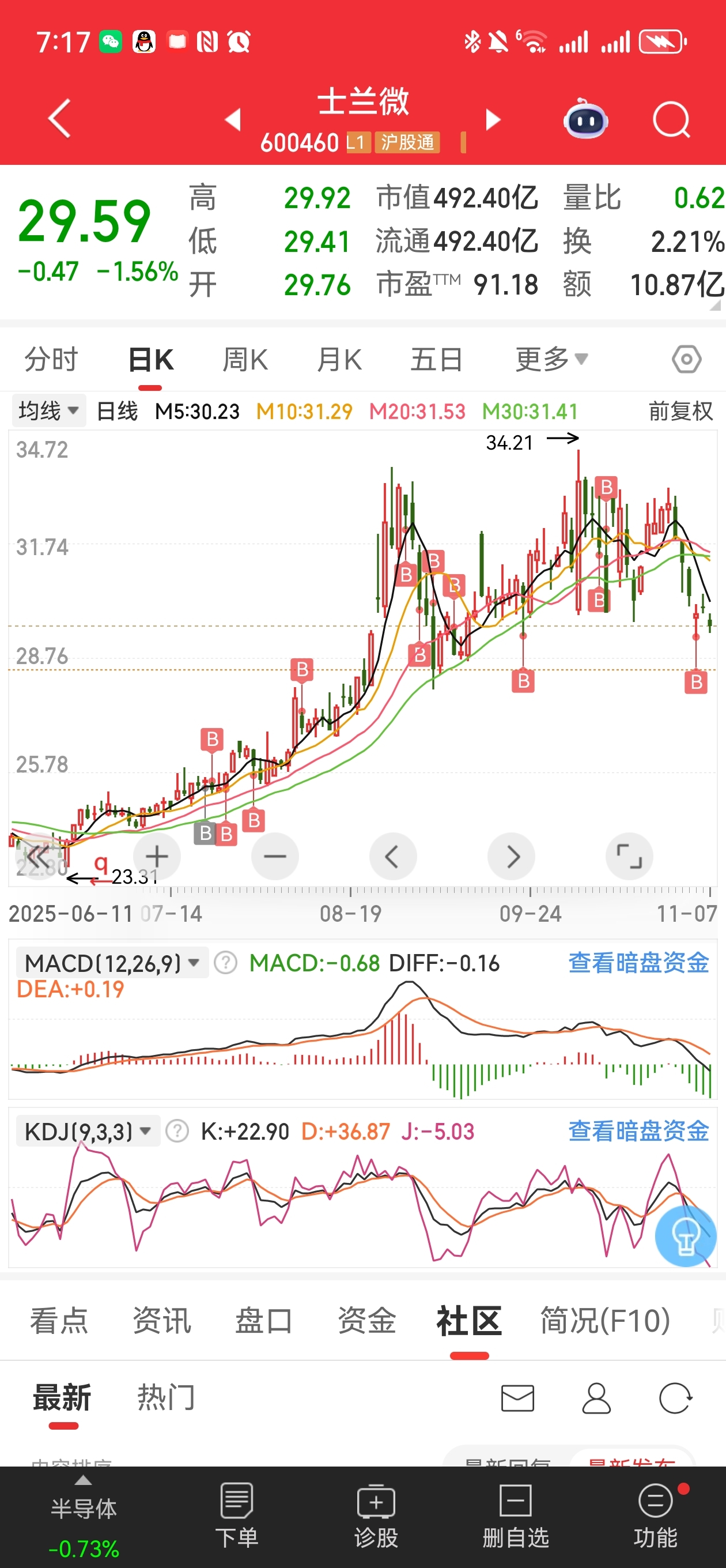Open the 资金 capital flow tab

click(x=367, y=1321)
